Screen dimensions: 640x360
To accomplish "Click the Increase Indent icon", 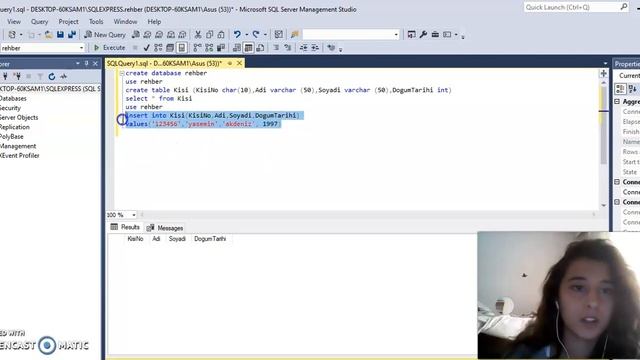I will pyautogui.click(x=315, y=48).
